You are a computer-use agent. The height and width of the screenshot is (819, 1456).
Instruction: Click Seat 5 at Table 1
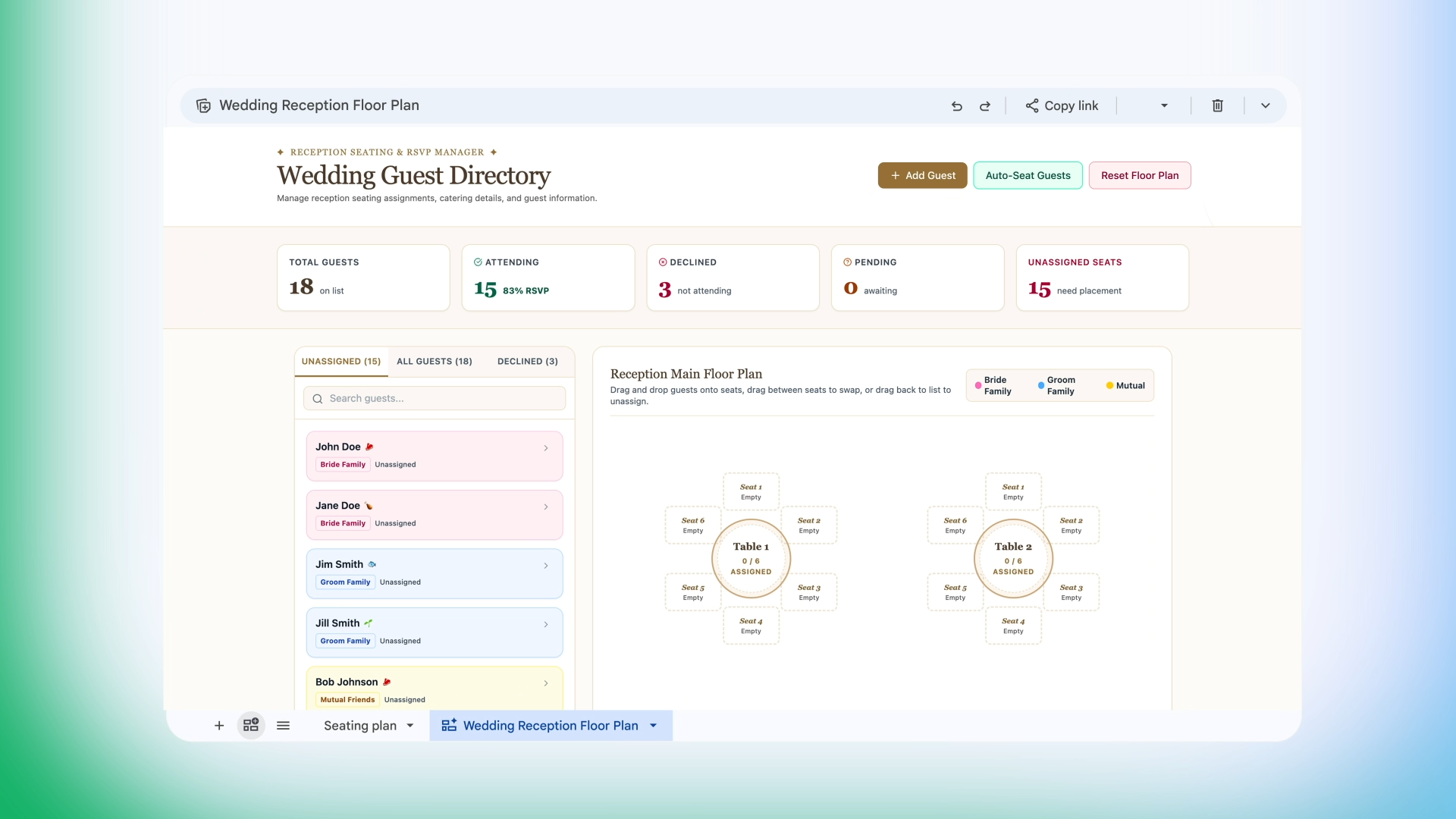[x=693, y=591]
